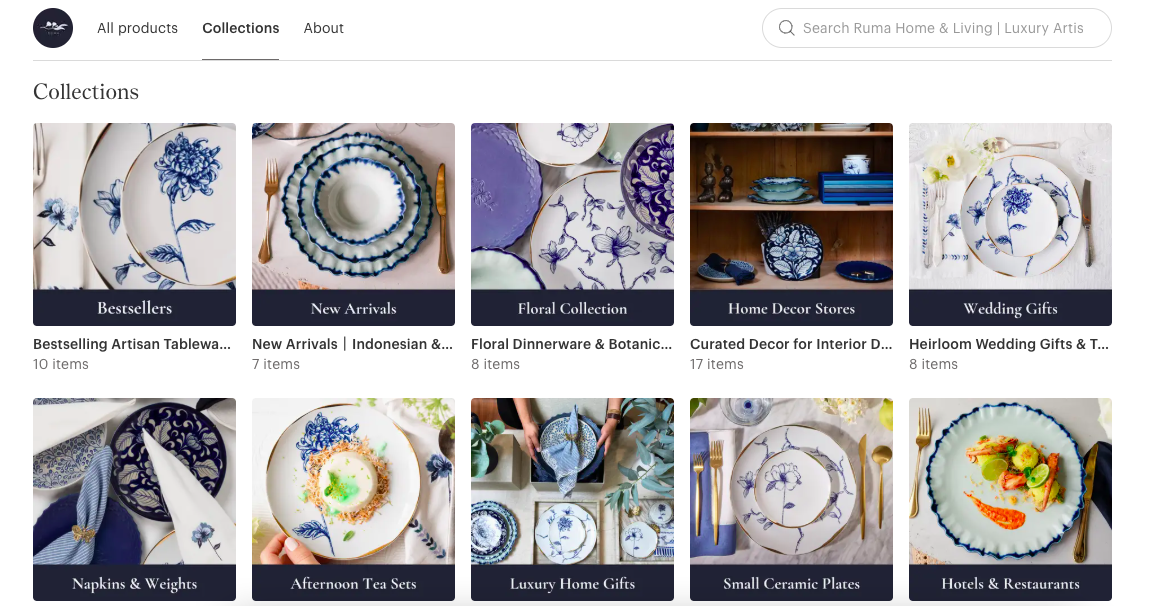Open the Luxury Home Gifts collection
This screenshot has height=606, width=1149.
pos(572,499)
